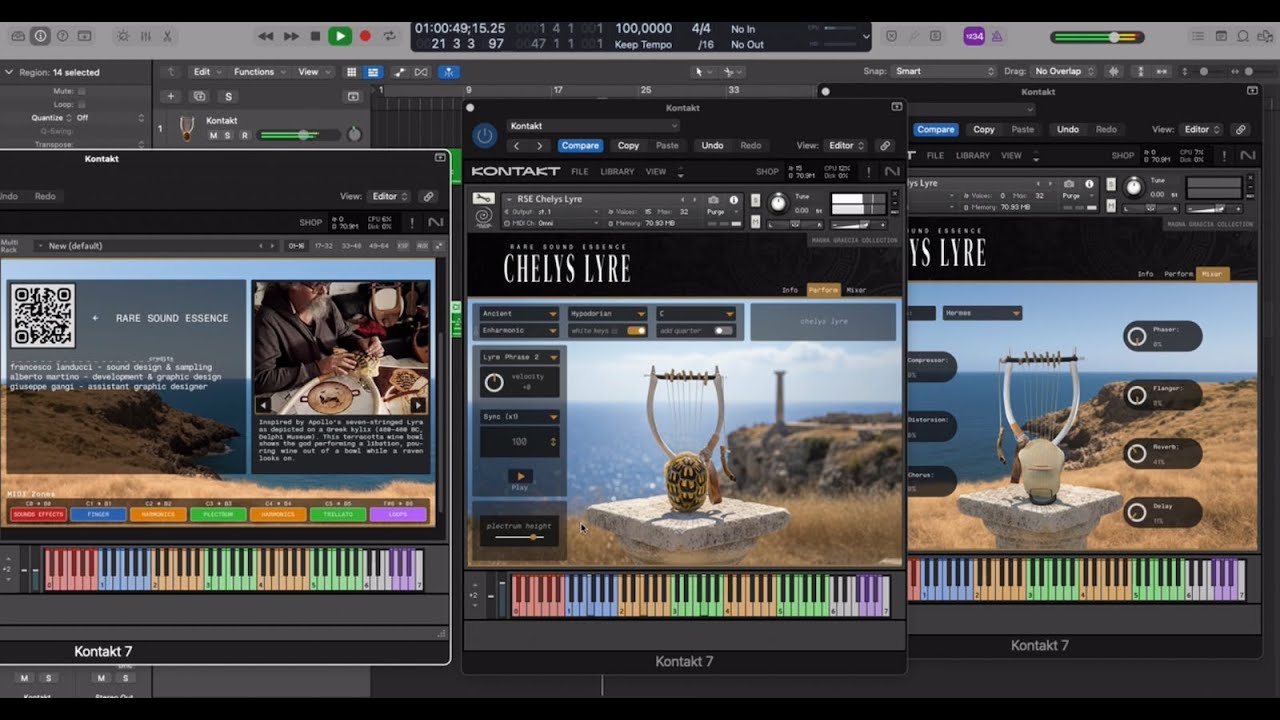
Task: Click the Stop button in transport
Action: point(315,36)
